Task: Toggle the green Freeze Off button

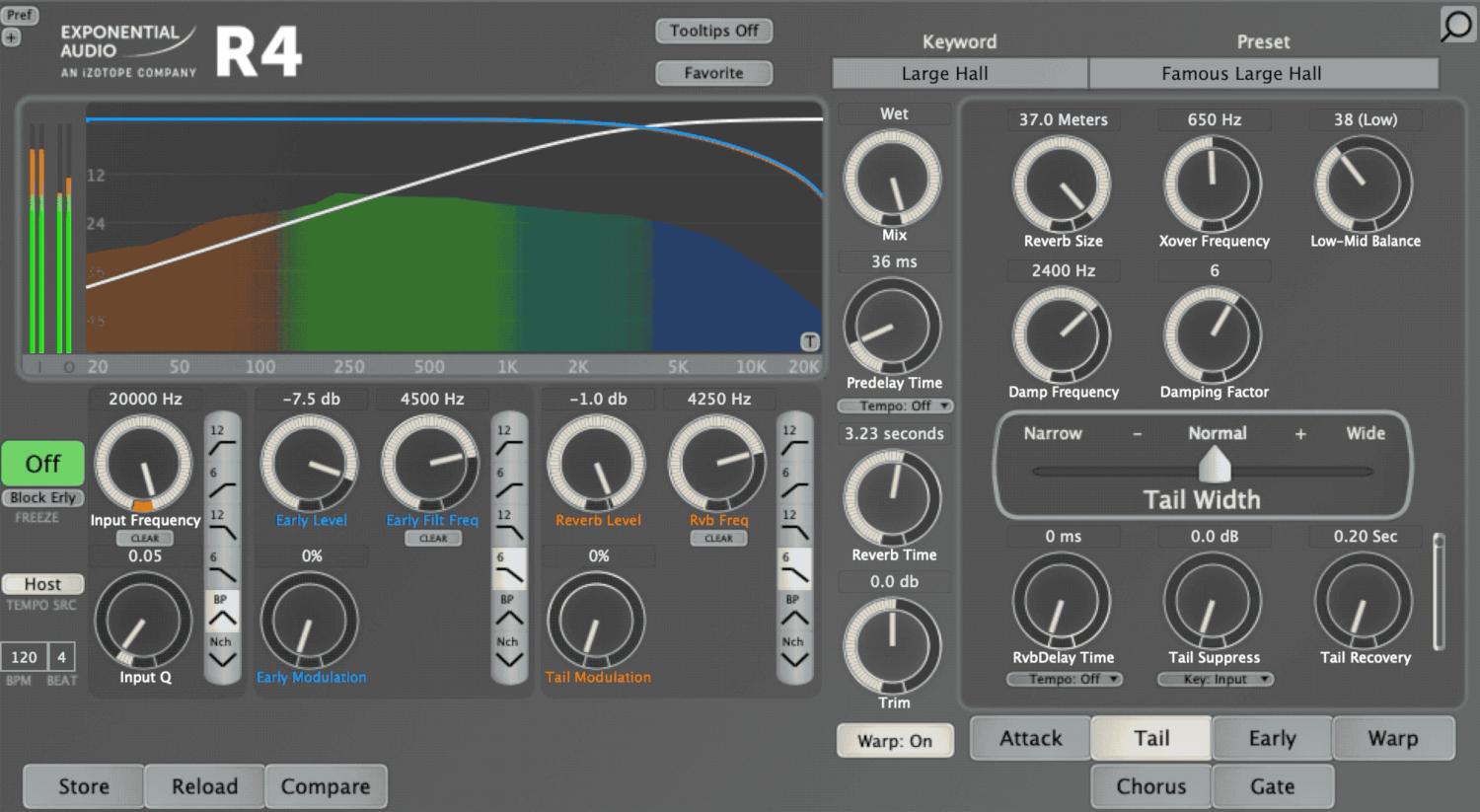Action: (42, 463)
